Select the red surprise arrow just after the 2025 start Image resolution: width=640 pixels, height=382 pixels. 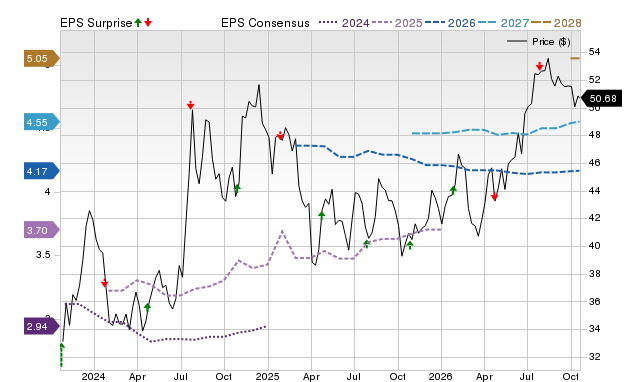pos(280,135)
